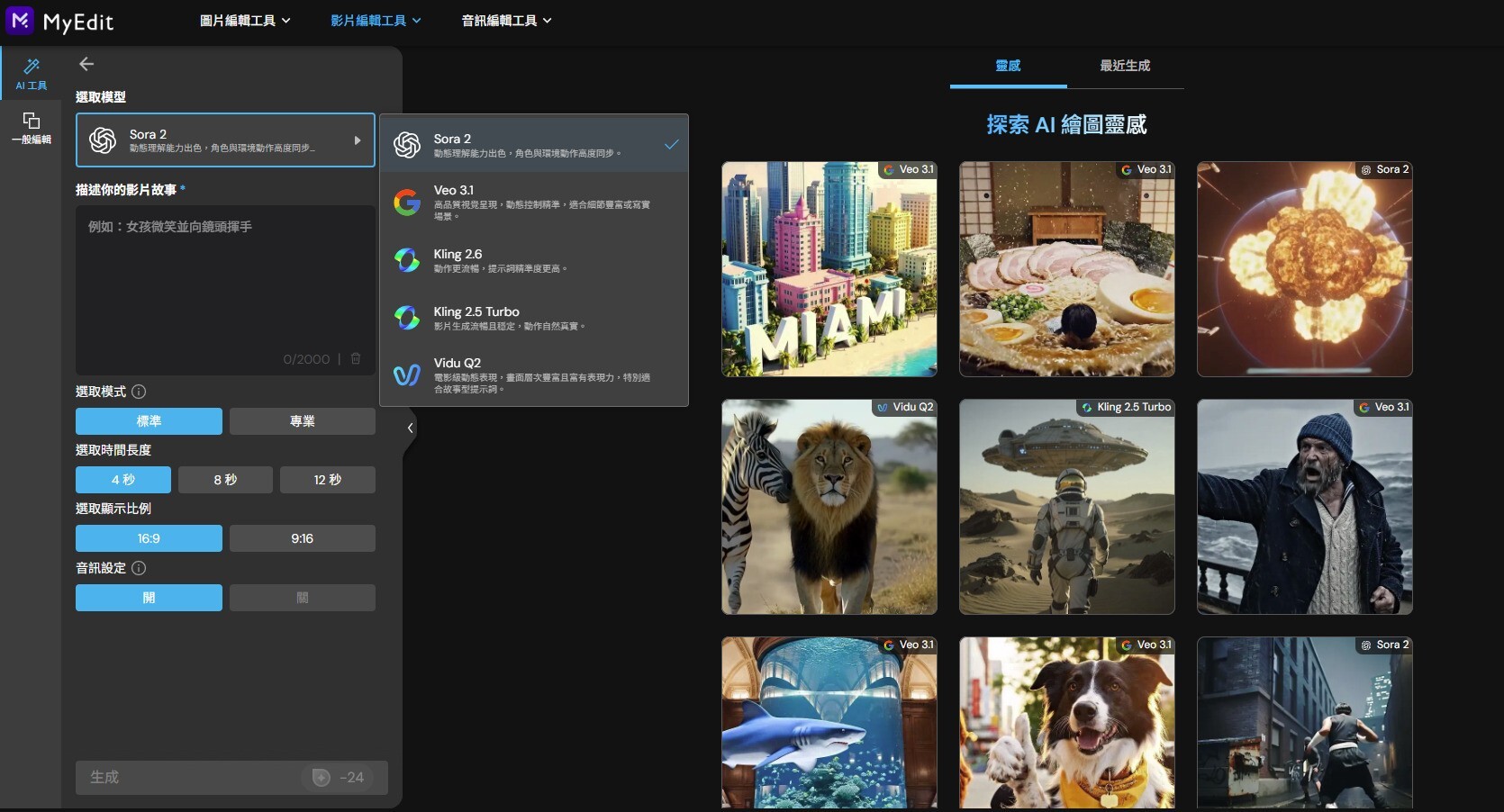Switch to the 靈感 tab
1504x812 pixels.
coord(1008,66)
